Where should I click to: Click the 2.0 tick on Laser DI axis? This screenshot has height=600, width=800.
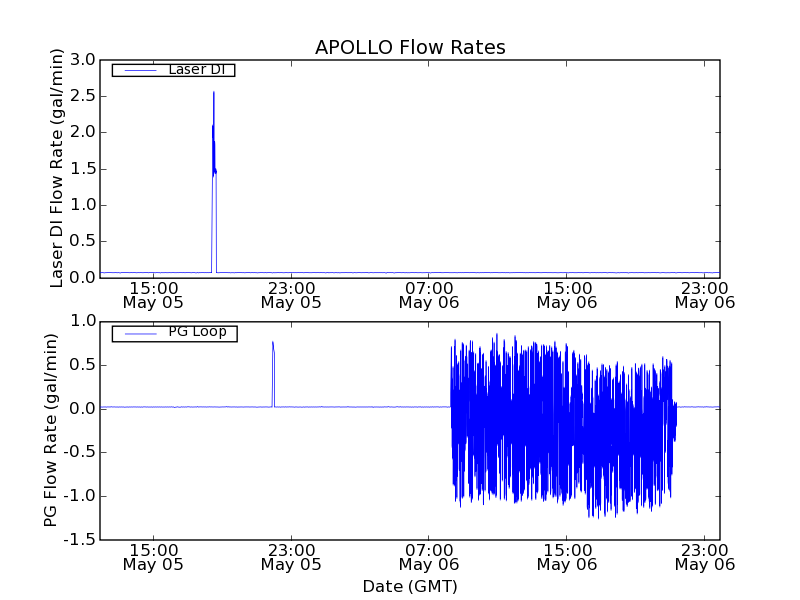tap(83, 132)
